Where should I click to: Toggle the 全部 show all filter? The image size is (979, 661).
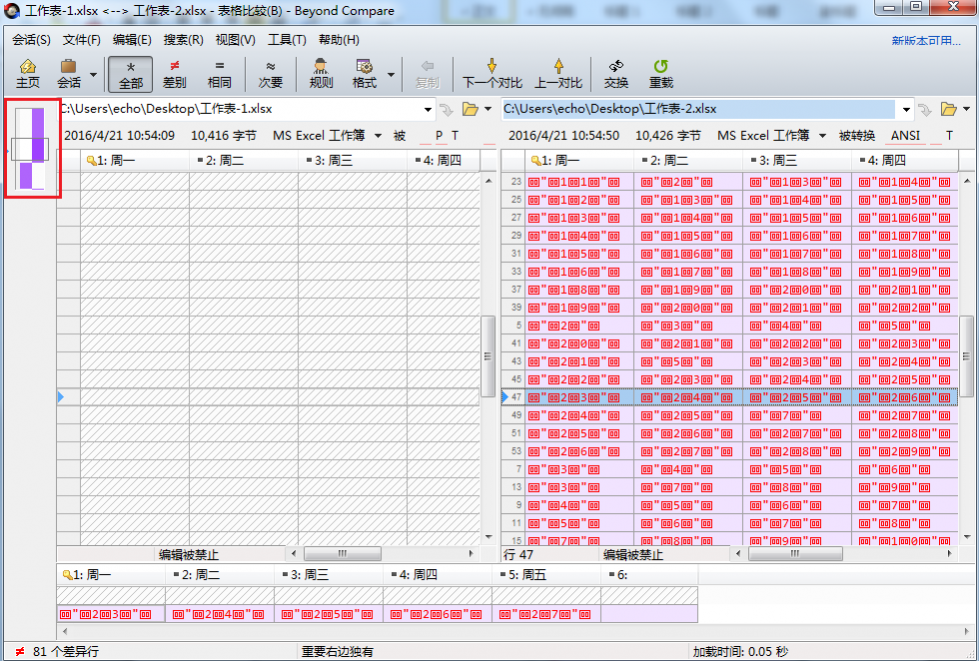point(131,74)
